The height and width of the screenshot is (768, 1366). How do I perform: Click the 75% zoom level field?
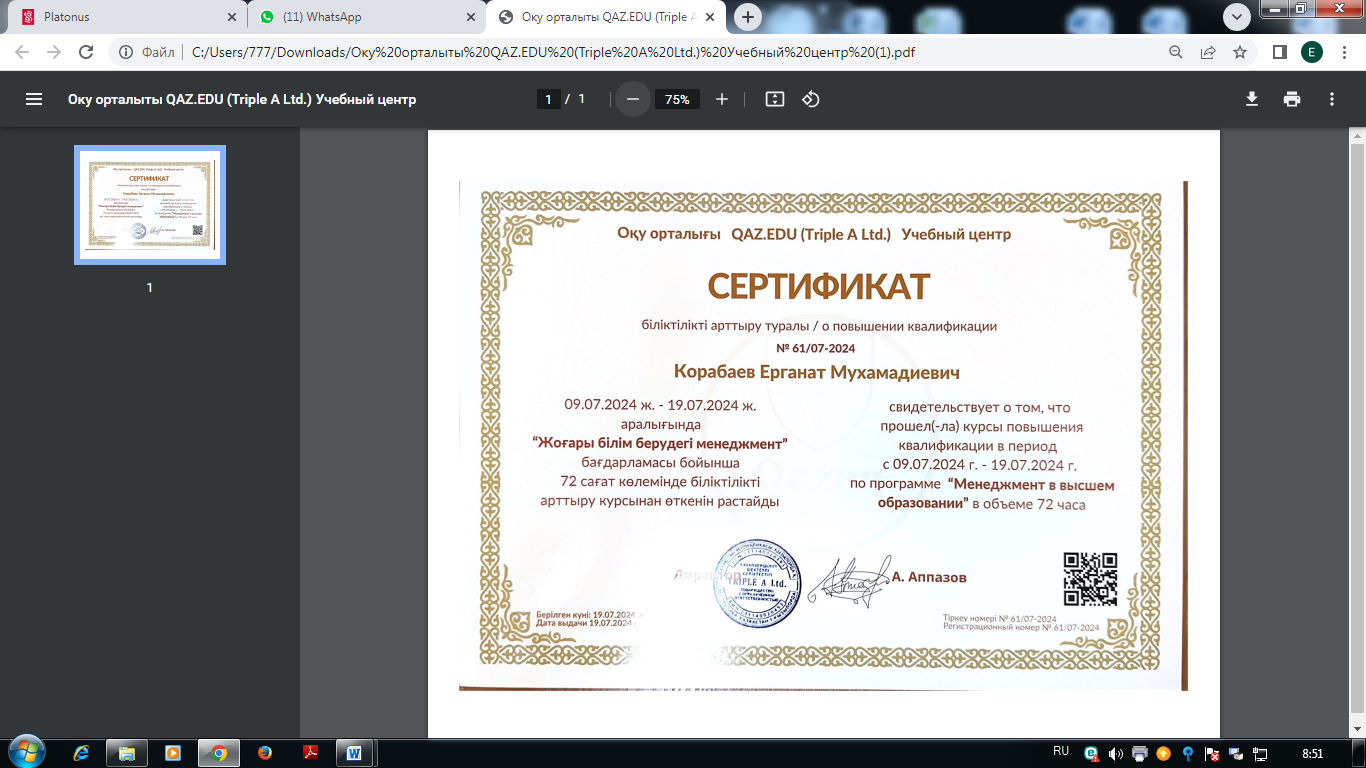coord(677,99)
